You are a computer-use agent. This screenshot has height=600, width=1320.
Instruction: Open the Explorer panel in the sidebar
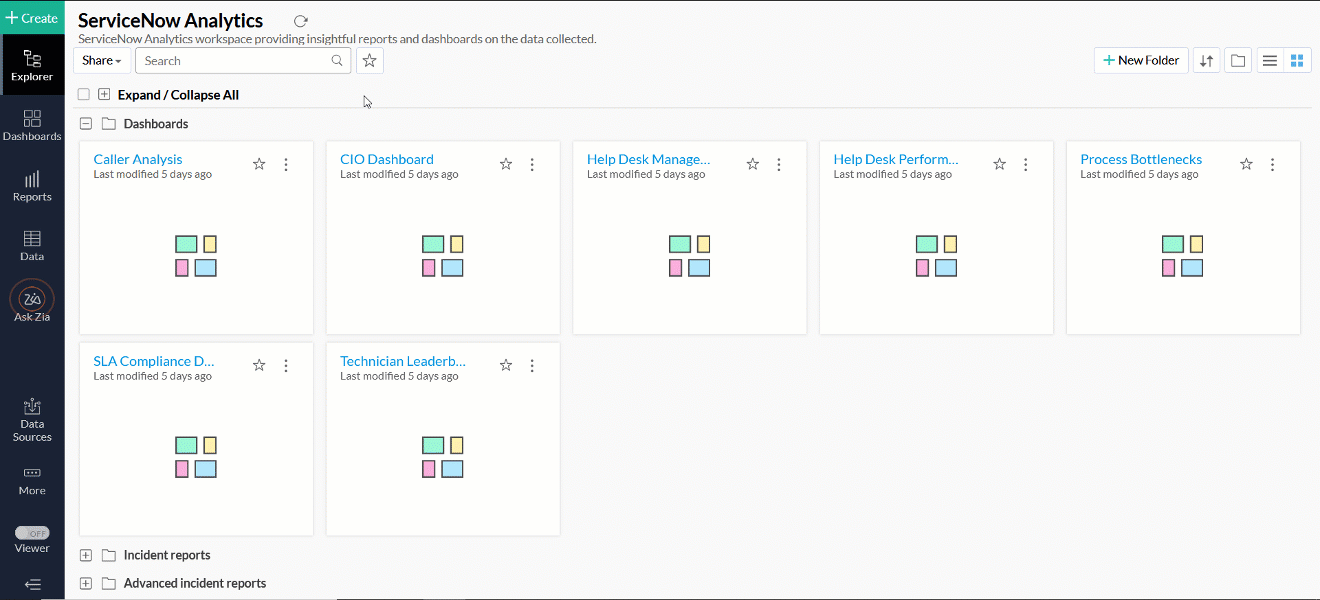coord(32,65)
